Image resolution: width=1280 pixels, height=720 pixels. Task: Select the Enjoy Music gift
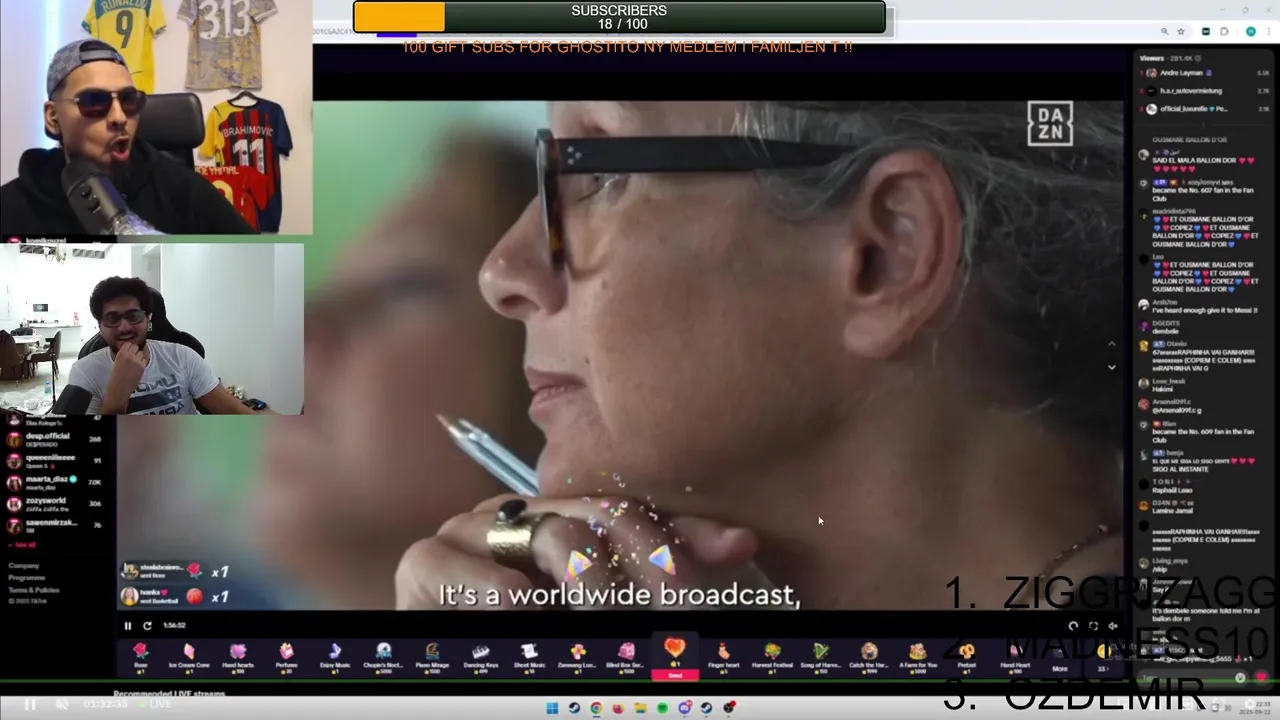pyautogui.click(x=335, y=656)
